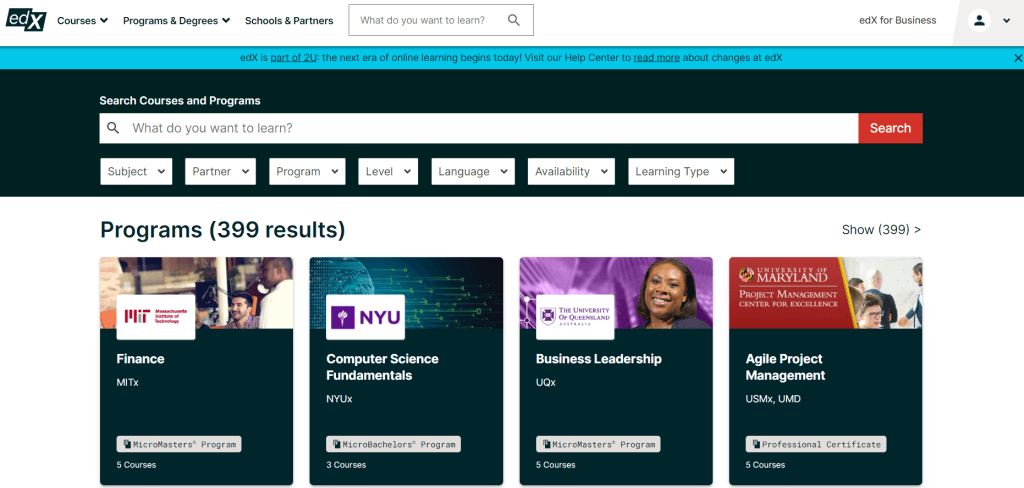This screenshot has height=488, width=1024.
Task: Click the red Search button
Action: point(890,128)
